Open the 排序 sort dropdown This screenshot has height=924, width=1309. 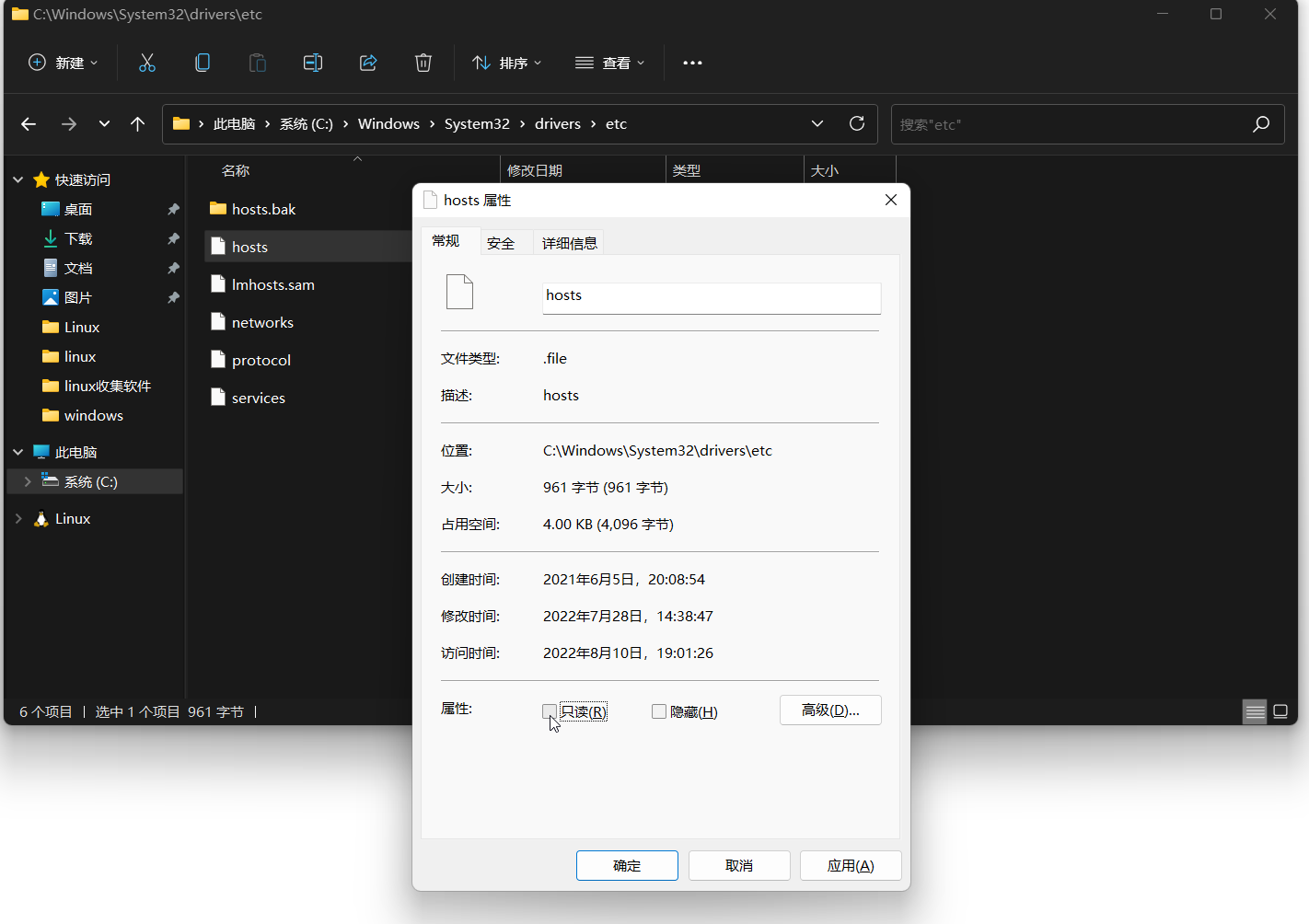(x=507, y=63)
